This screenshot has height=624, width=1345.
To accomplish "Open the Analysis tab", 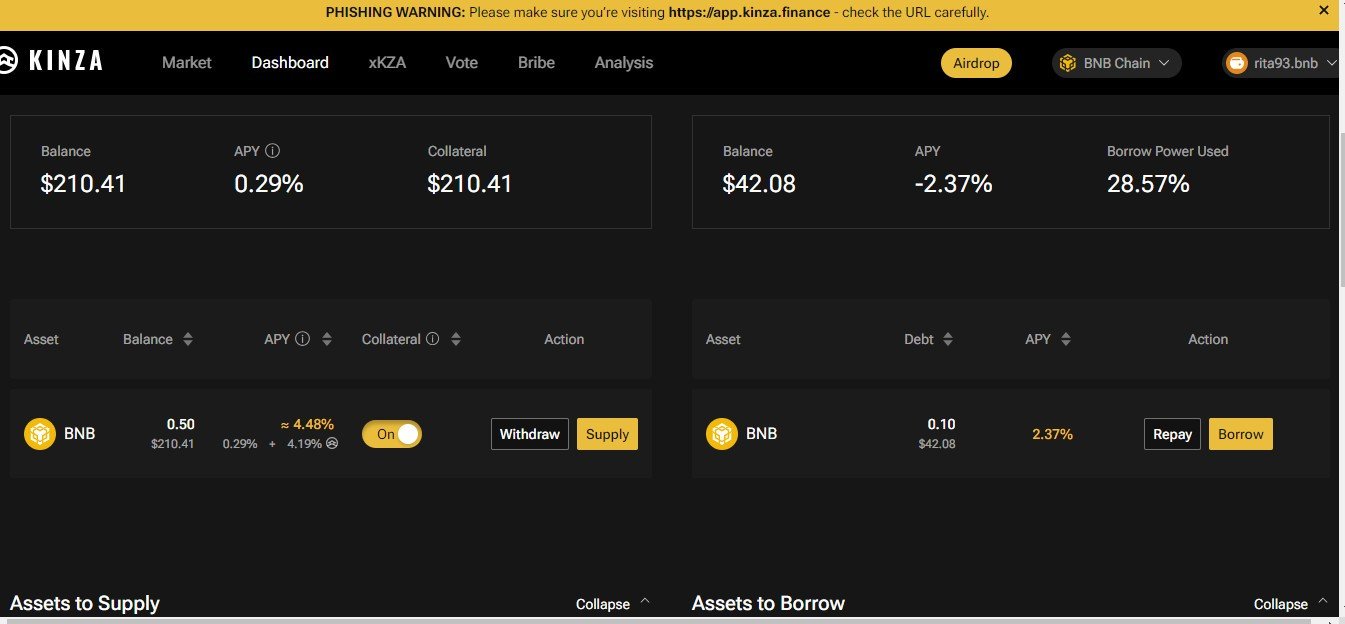I will (x=624, y=62).
